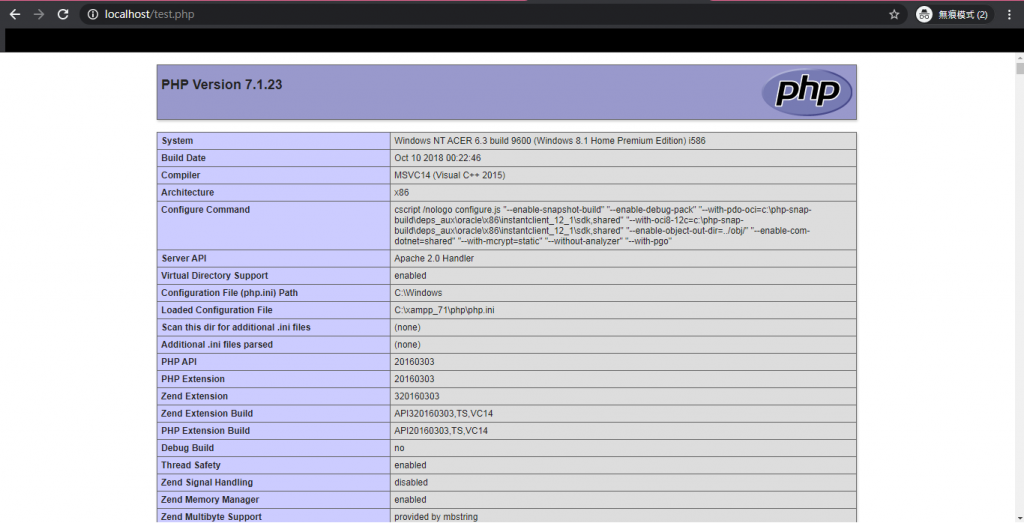Viewport: 1024px width, 523px height.
Task: Click the Thread Safety label
Action: point(191,465)
